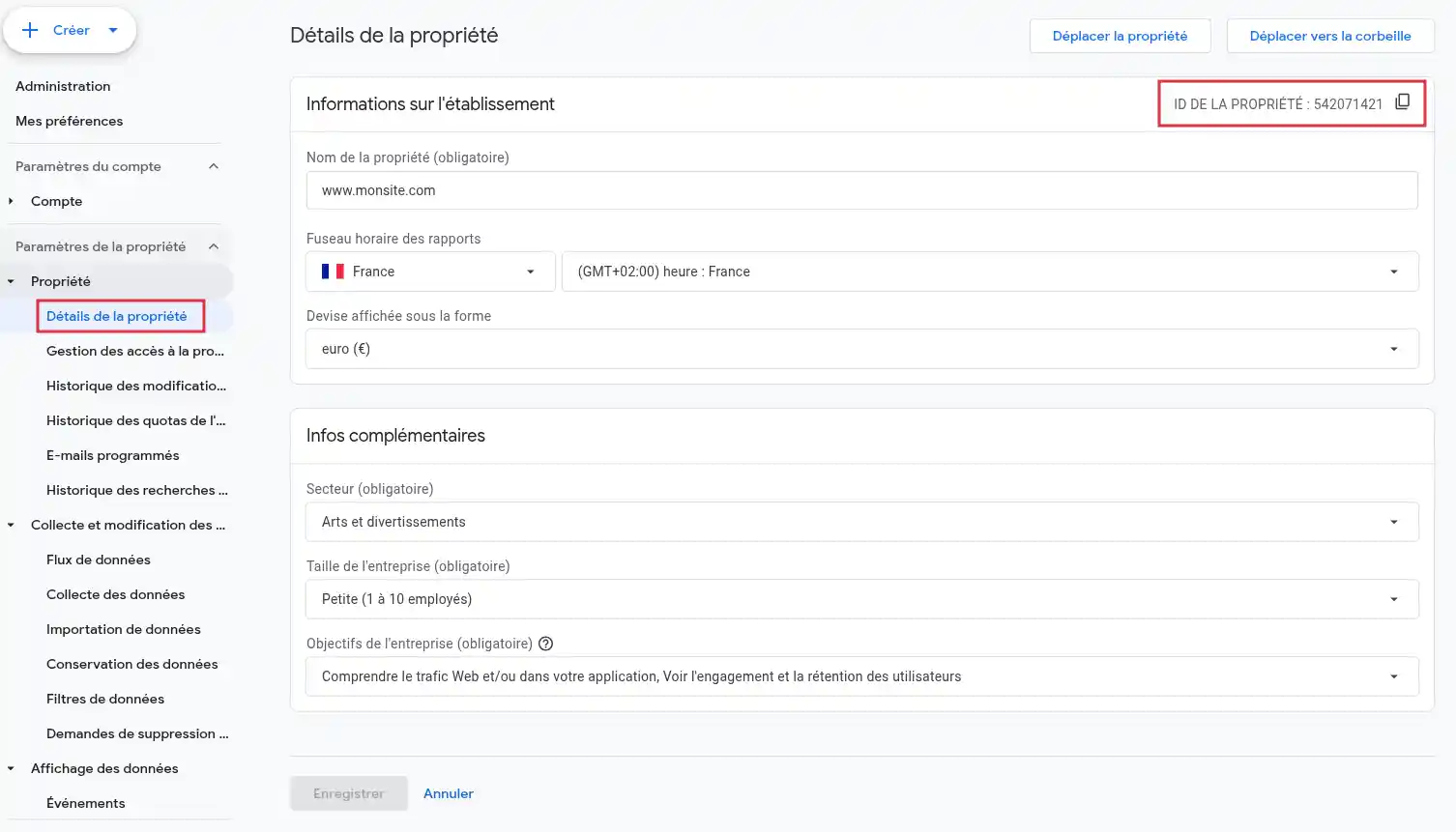Collapse the Affichage des données arrow

point(11,768)
